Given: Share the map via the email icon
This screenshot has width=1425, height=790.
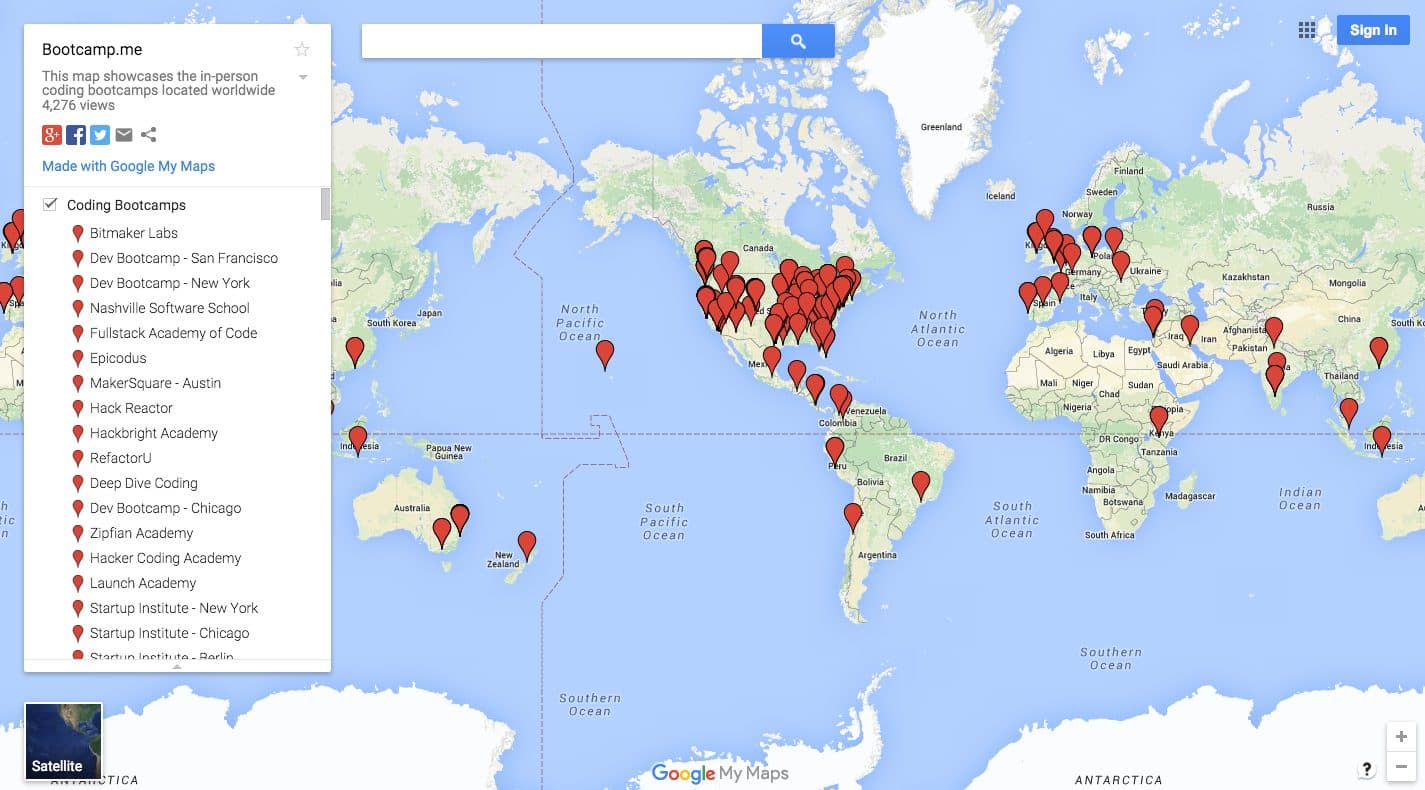Looking at the screenshot, I should 123,134.
